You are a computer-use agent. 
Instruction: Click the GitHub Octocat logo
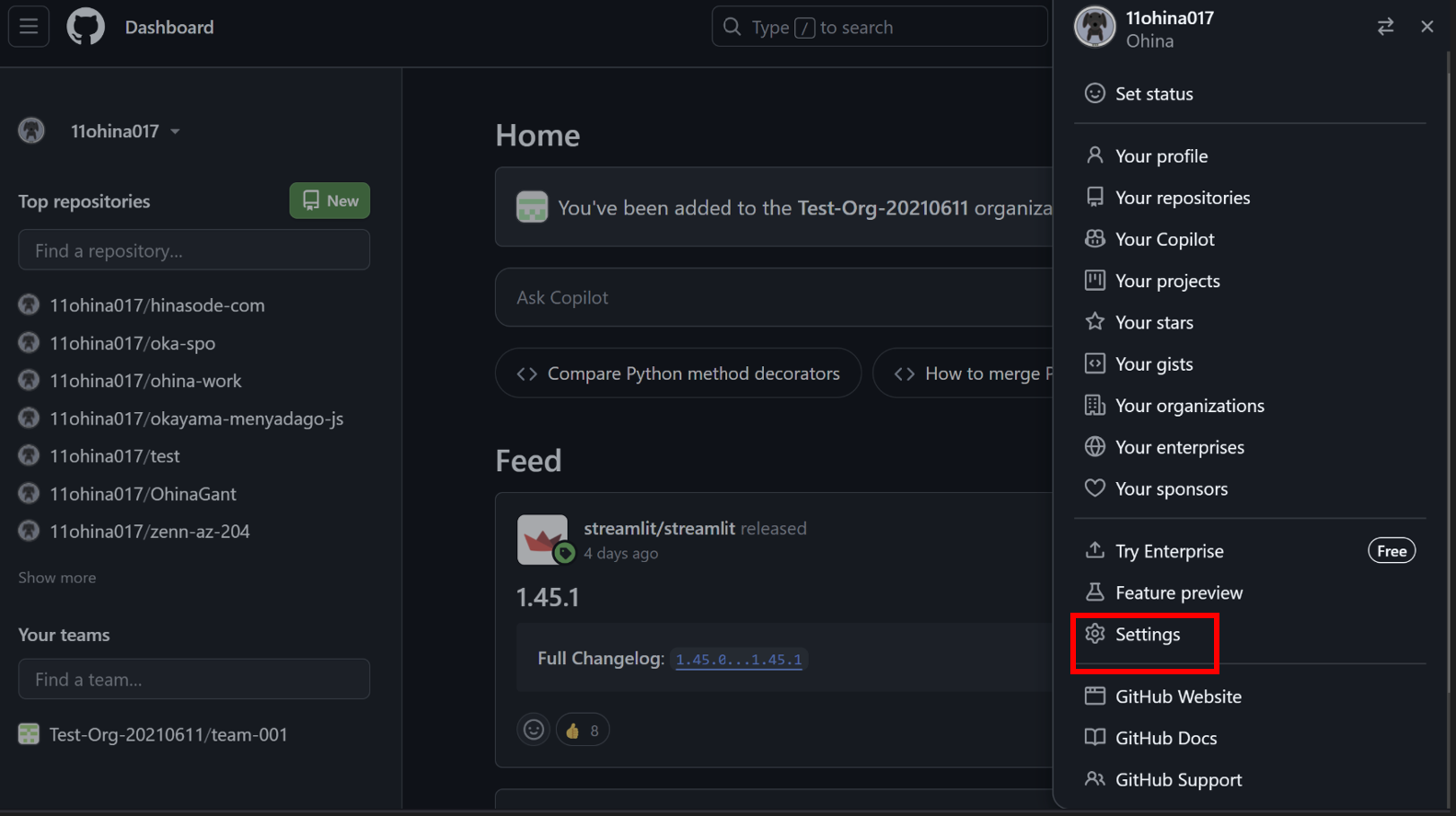[x=86, y=27]
